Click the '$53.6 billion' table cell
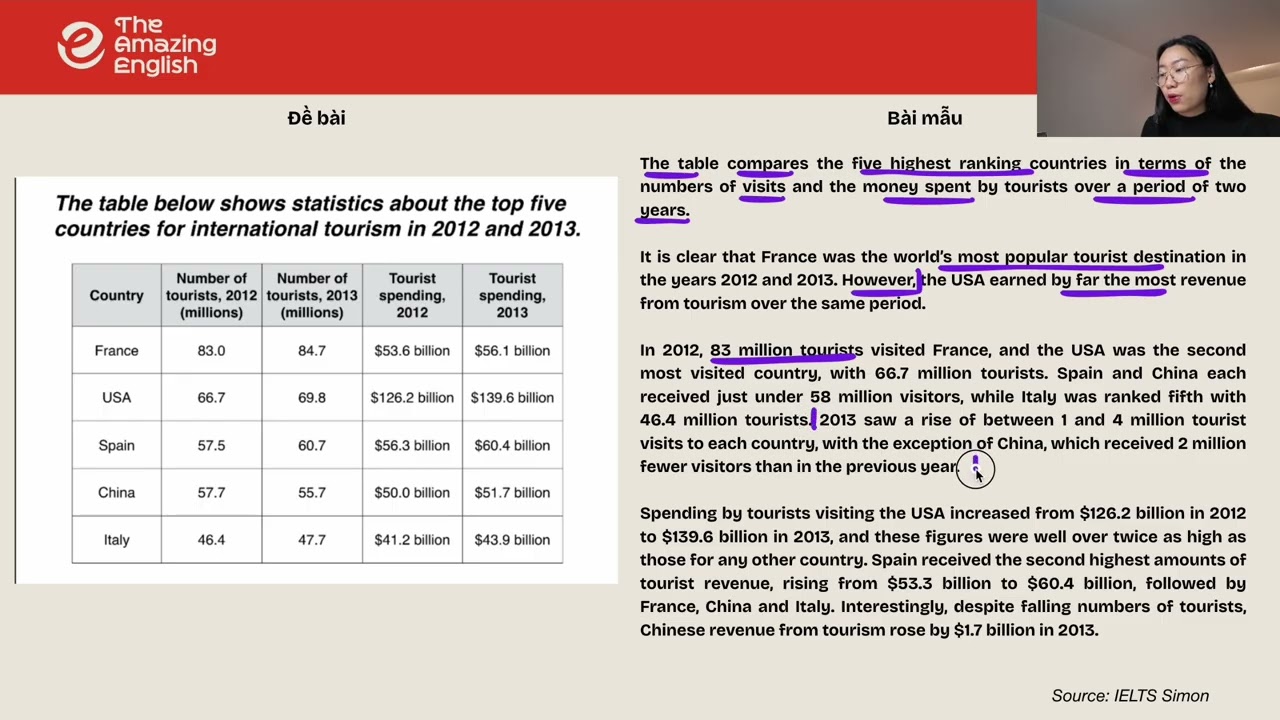The width and height of the screenshot is (1280, 720). (412, 351)
